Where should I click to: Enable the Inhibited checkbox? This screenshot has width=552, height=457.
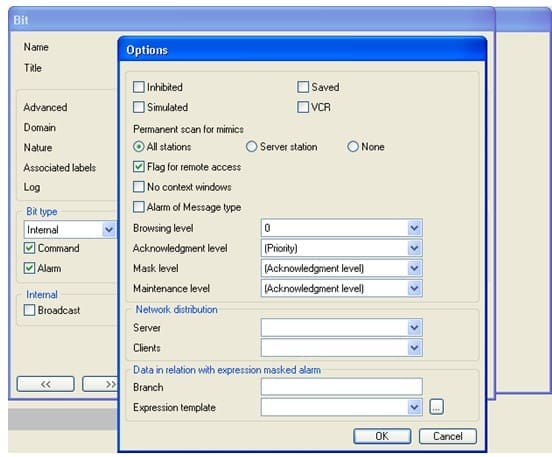click(138, 87)
